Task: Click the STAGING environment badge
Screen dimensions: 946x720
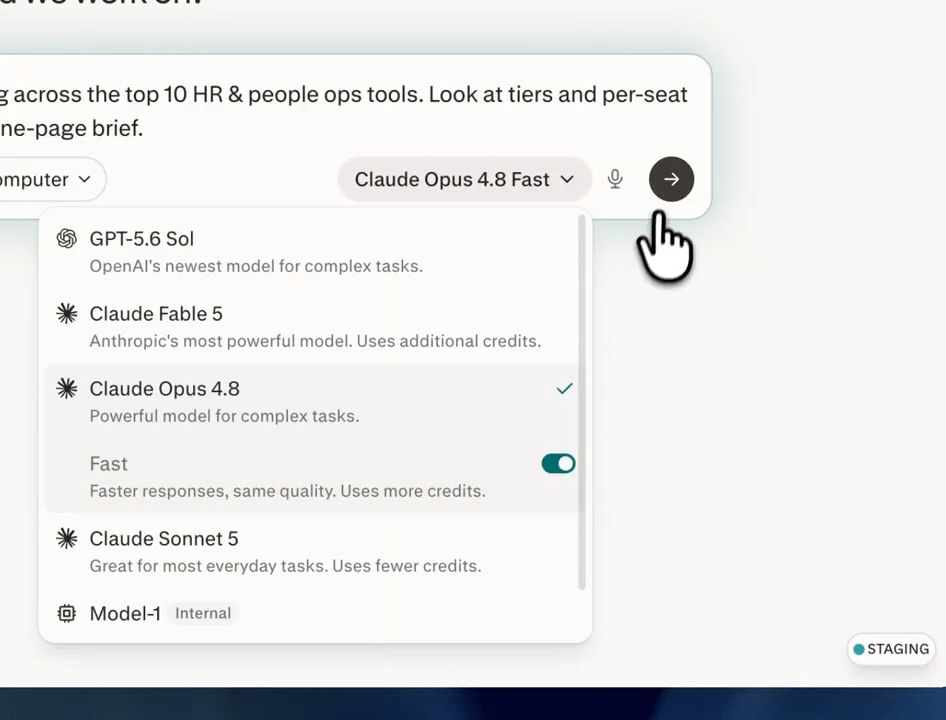Action: click(x=891, y=649)
